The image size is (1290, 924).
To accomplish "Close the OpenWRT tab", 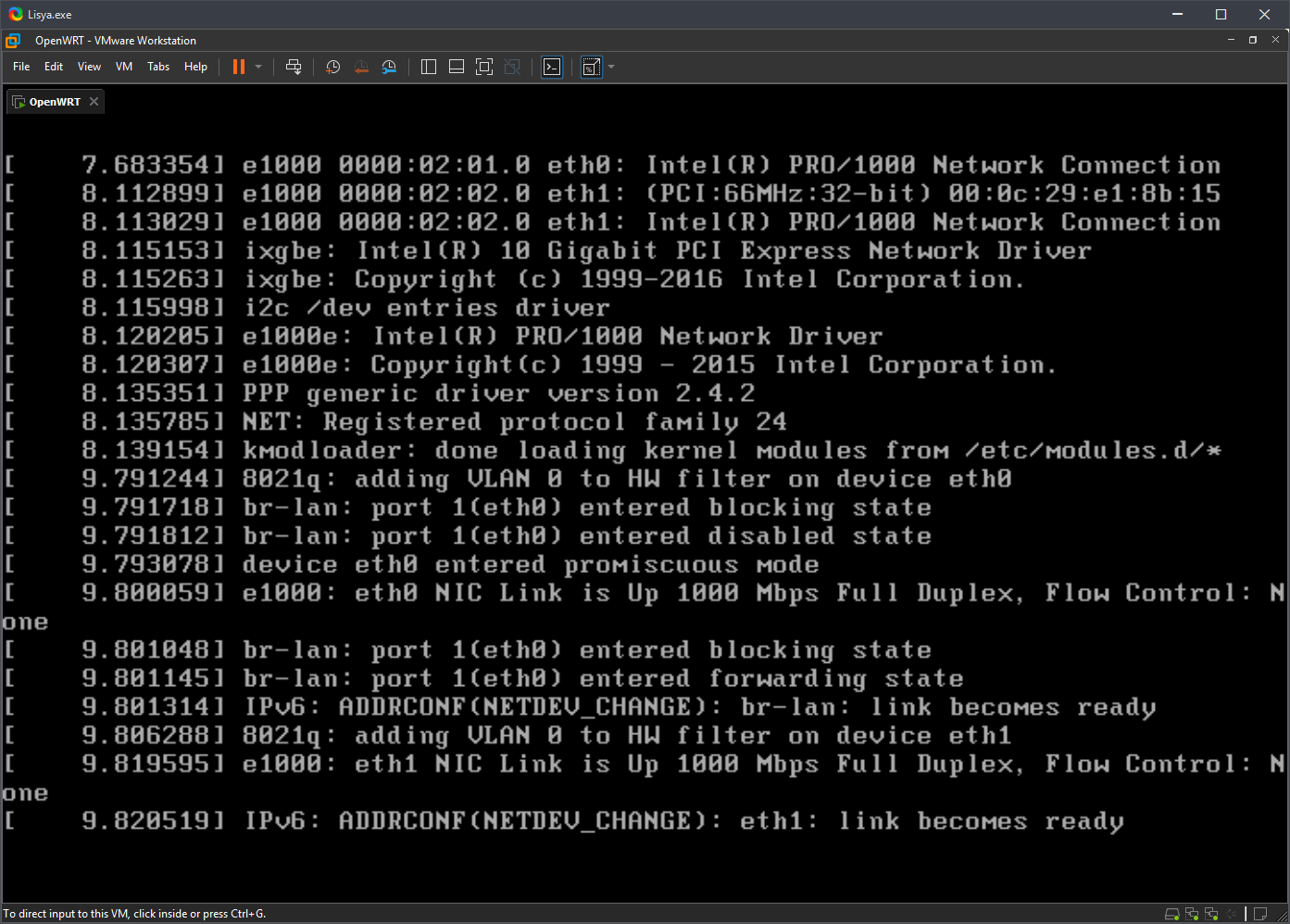I will (x=94, y=102).
